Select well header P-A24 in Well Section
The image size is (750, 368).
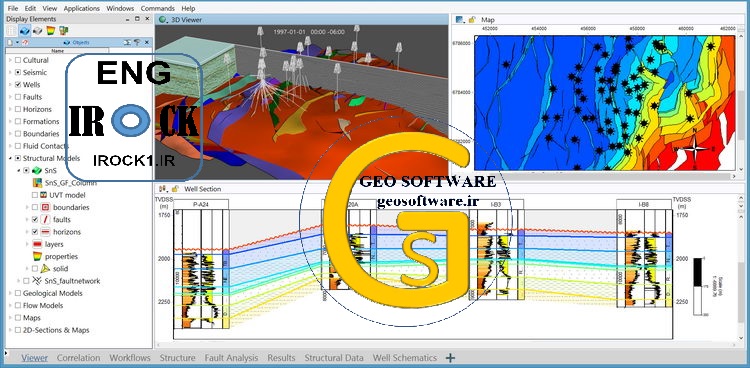[x=201, y=204]
